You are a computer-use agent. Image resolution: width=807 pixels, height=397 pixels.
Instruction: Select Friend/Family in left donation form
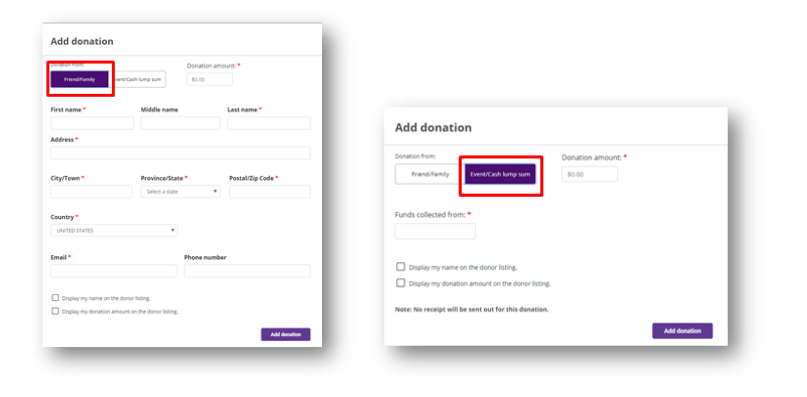(80, 79)
